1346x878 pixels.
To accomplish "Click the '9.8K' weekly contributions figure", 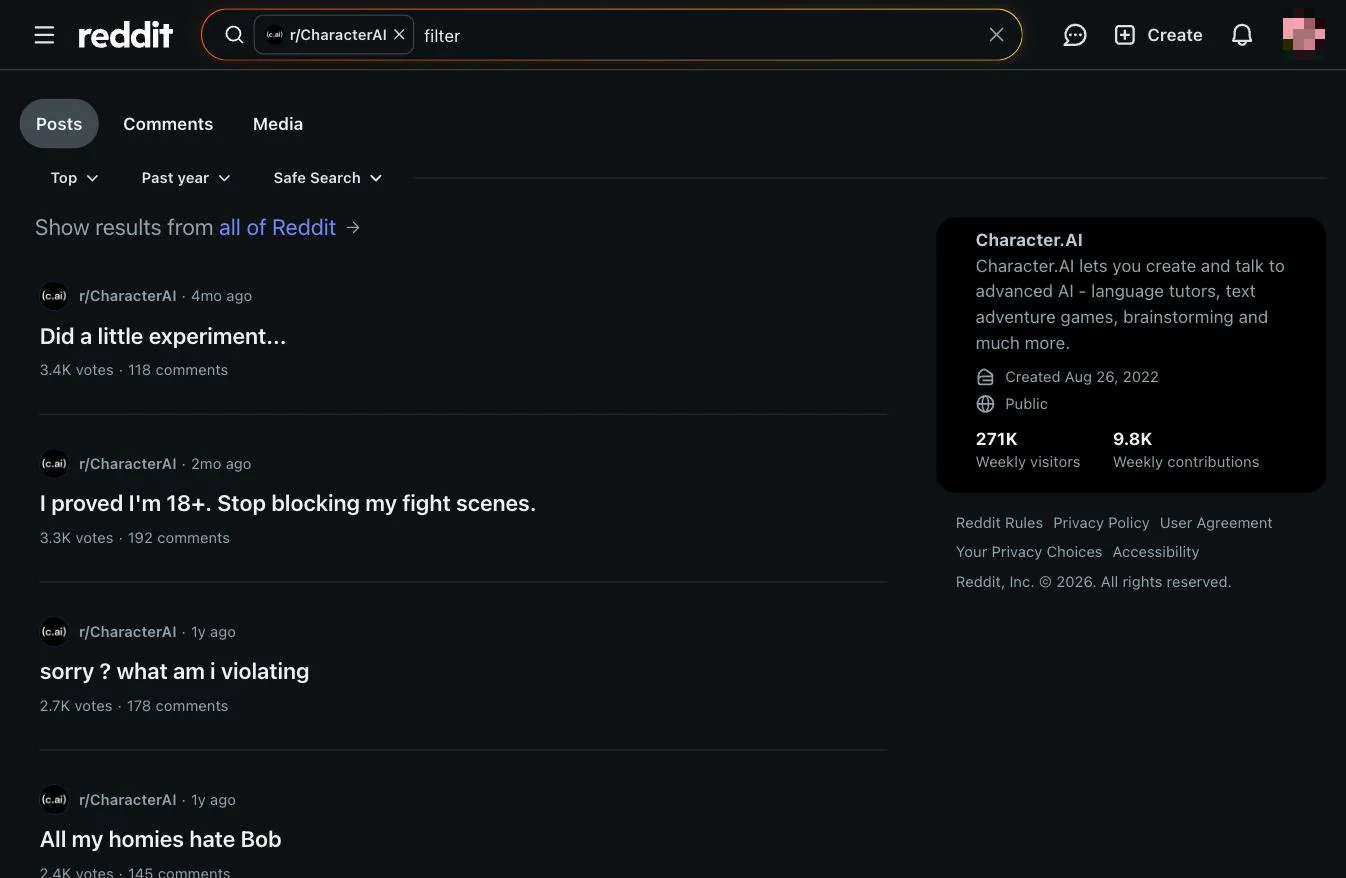I will point(1133,439).
